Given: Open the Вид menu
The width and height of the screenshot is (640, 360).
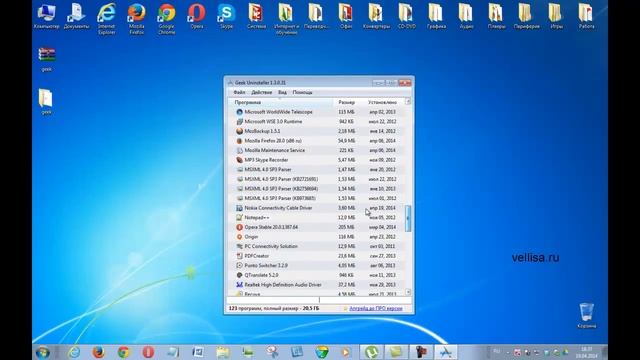Looking at the screenshot, I should [x=282, y=93].
